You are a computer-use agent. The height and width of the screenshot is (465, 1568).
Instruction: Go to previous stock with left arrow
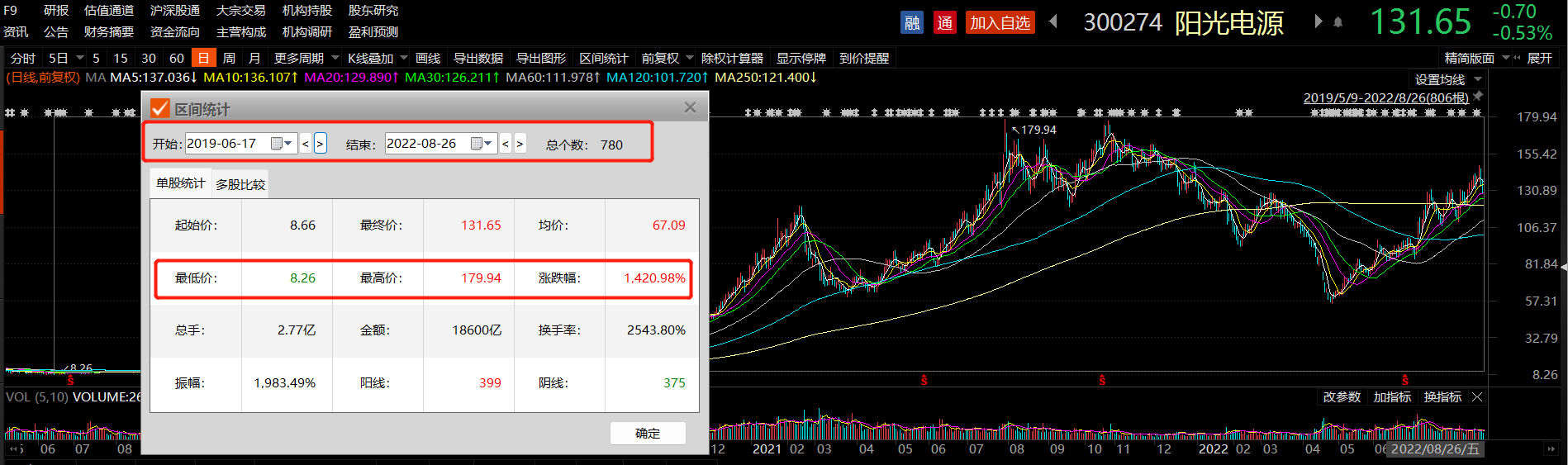pyautogui.click(x=1053, y=21)
